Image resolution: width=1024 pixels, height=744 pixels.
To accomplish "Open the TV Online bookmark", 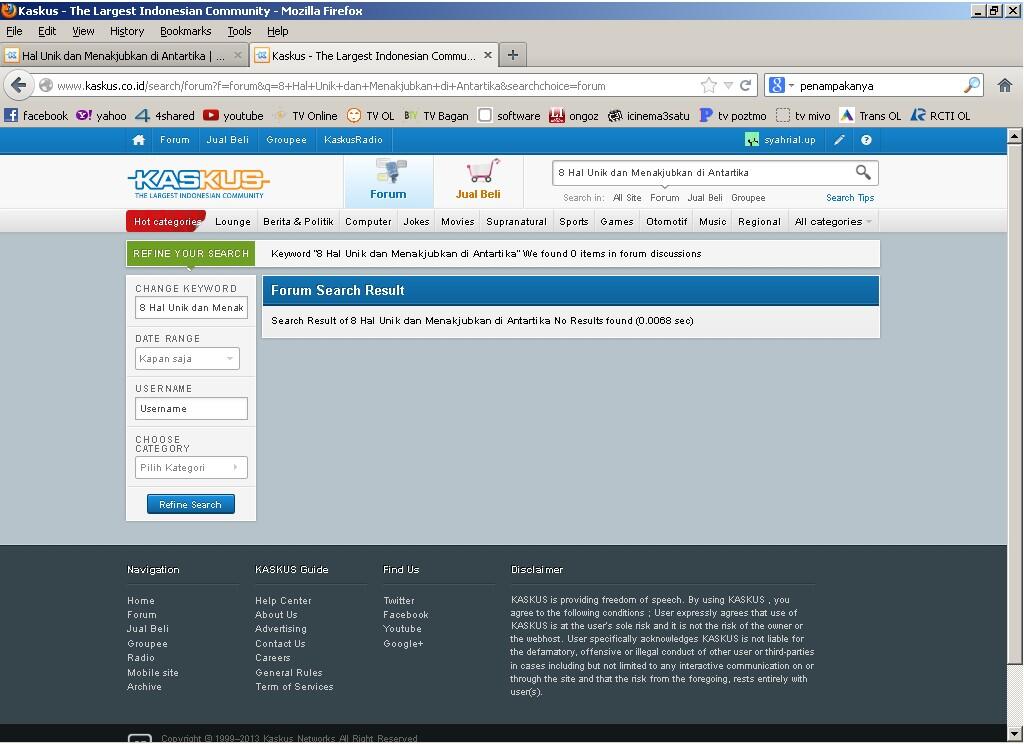I will [305, 116].
